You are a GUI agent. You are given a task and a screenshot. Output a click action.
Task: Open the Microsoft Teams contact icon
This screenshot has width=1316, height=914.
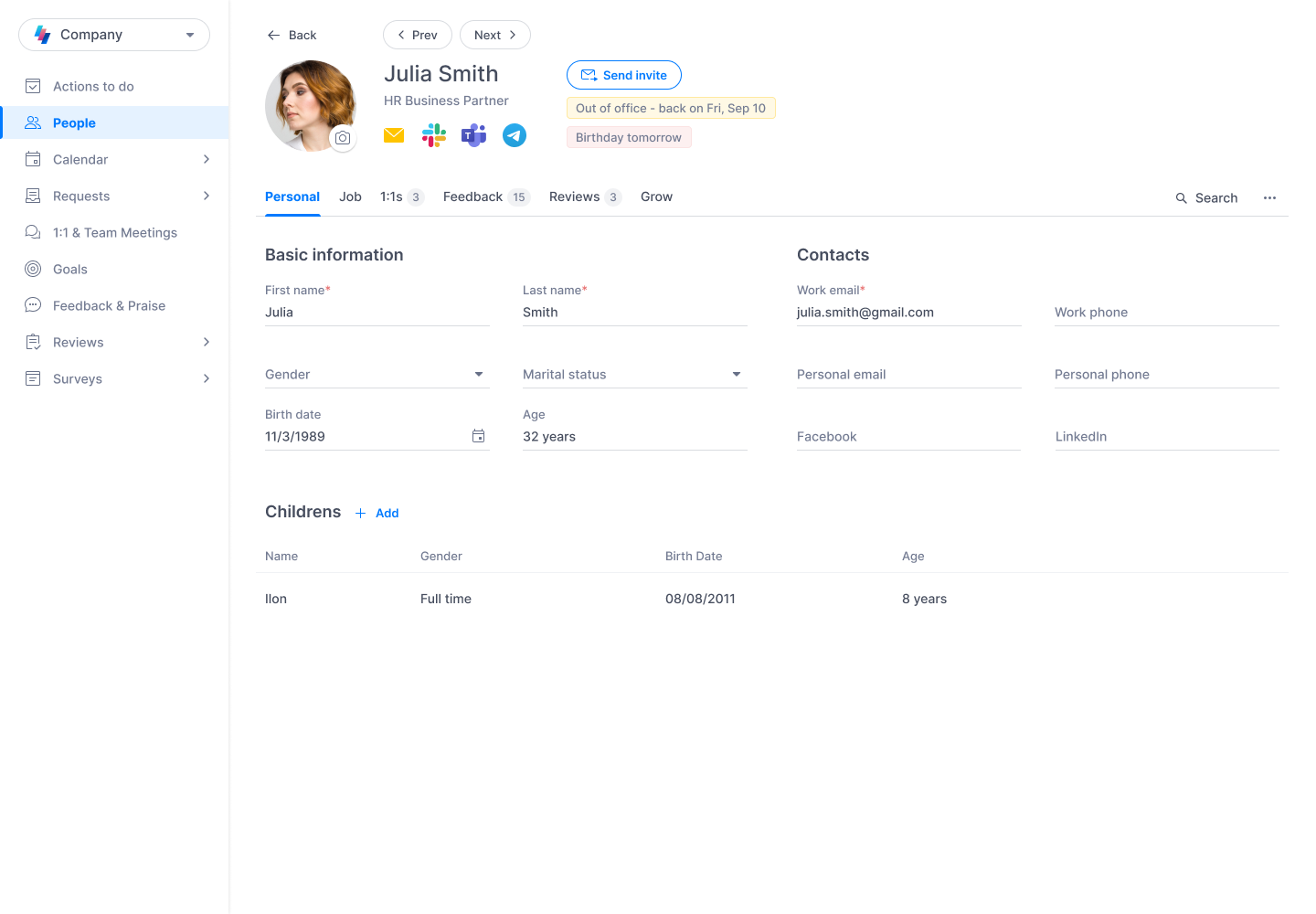473,134
